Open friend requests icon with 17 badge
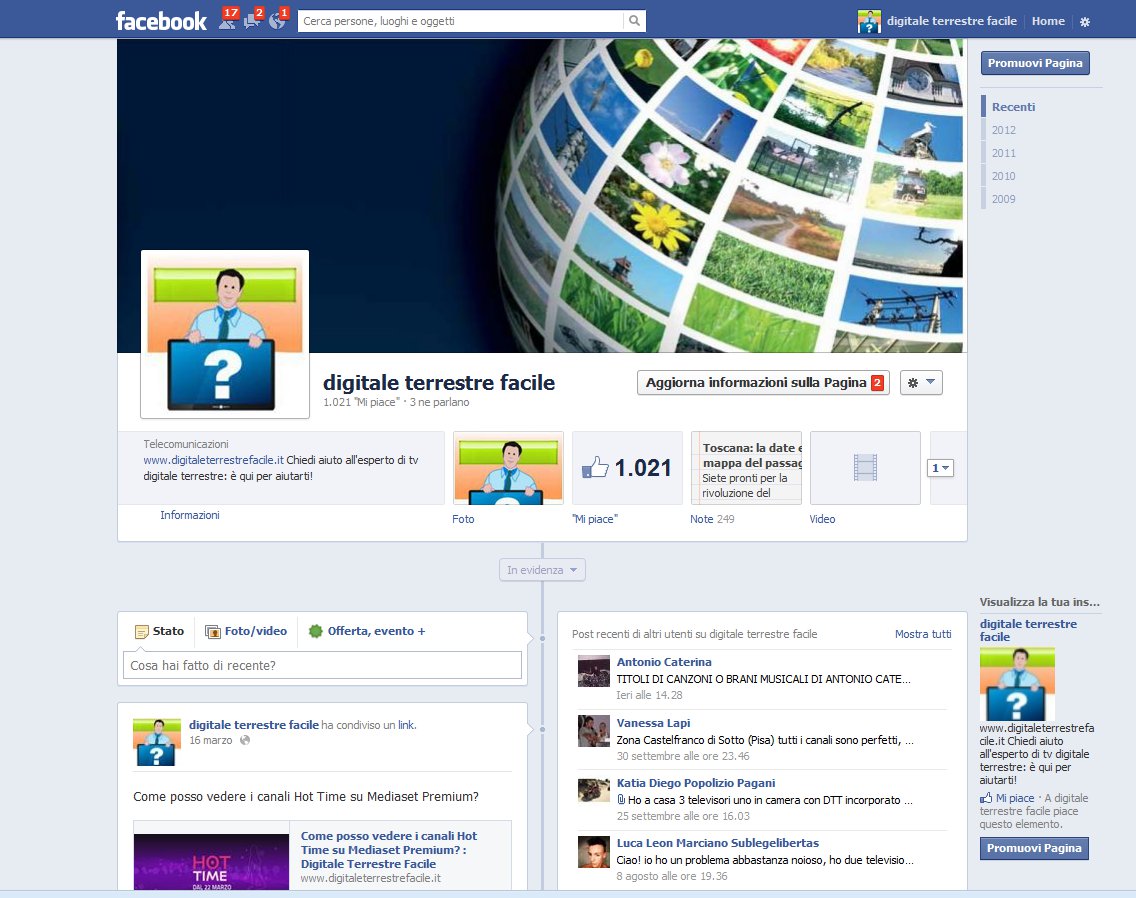The image size is (1136, 898). pyautogui.click(x=228, y=18)
